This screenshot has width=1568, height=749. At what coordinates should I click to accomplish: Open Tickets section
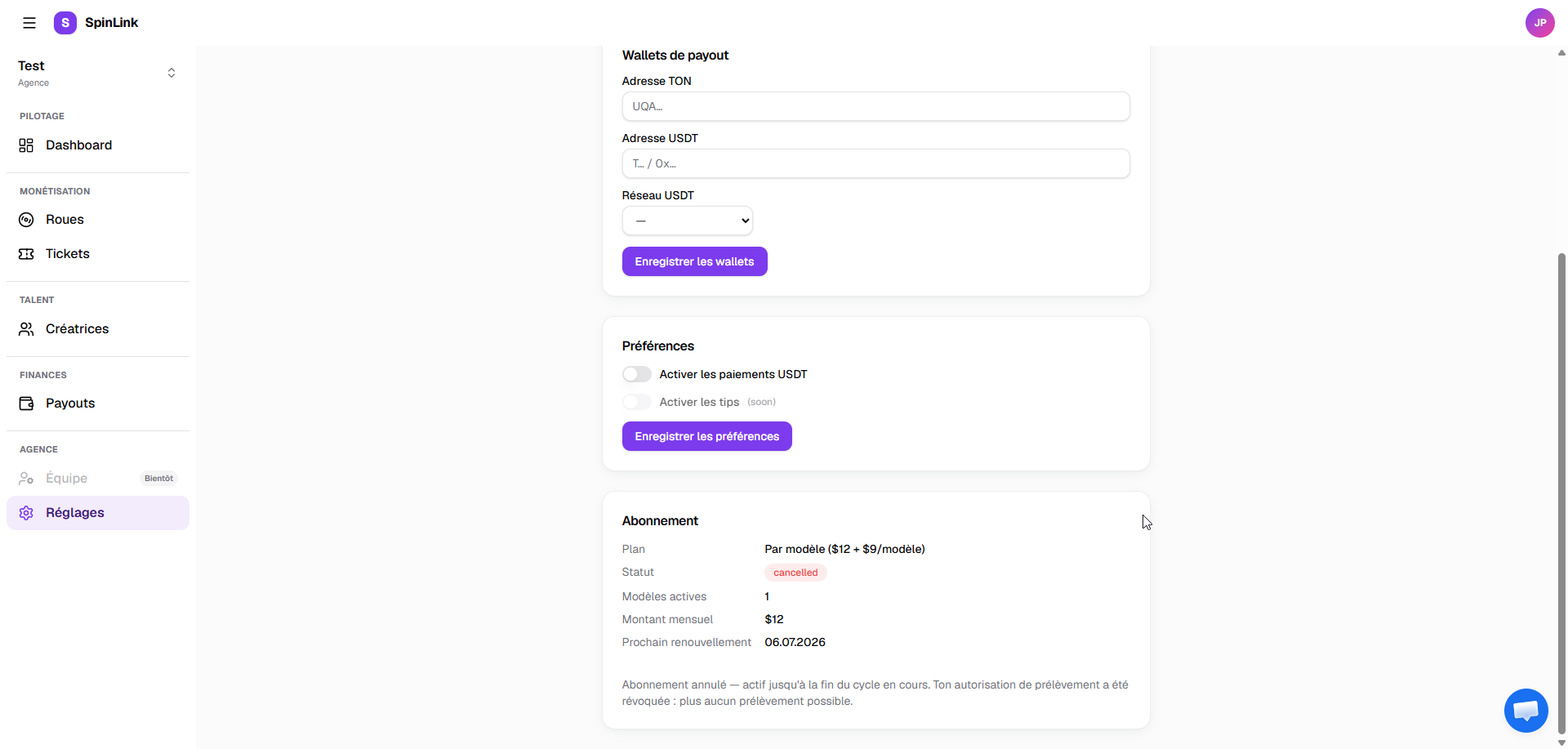pyautogui.click(x=98, y=254)
